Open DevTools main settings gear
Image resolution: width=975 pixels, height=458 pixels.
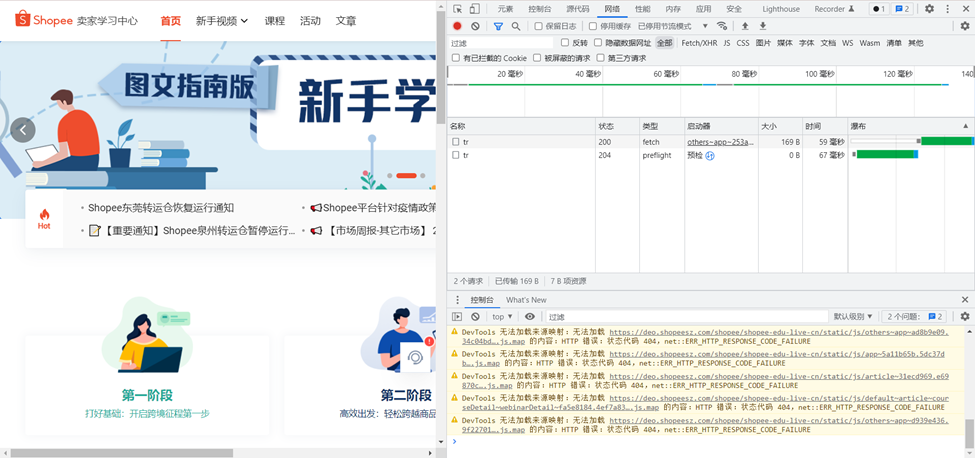coord(929,9)
